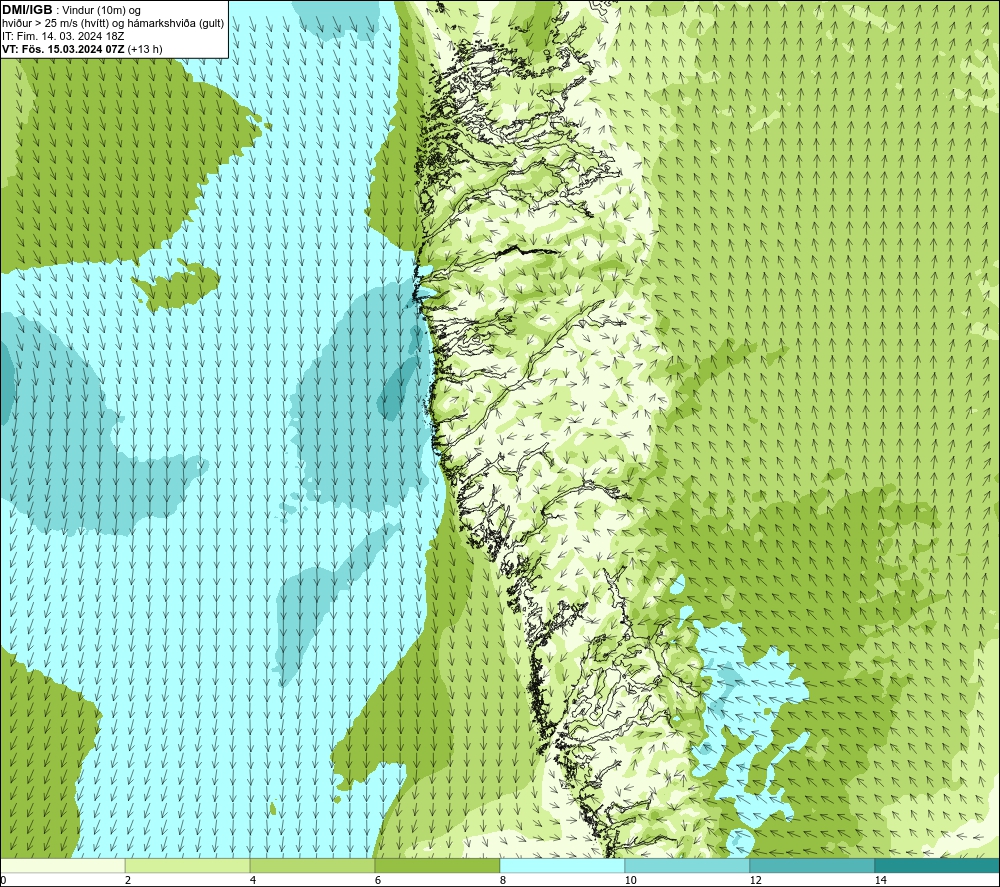Click the 12–14 m/s teal legend swatch
Screen dimensions: 1000x887
[x=812, y=865]
